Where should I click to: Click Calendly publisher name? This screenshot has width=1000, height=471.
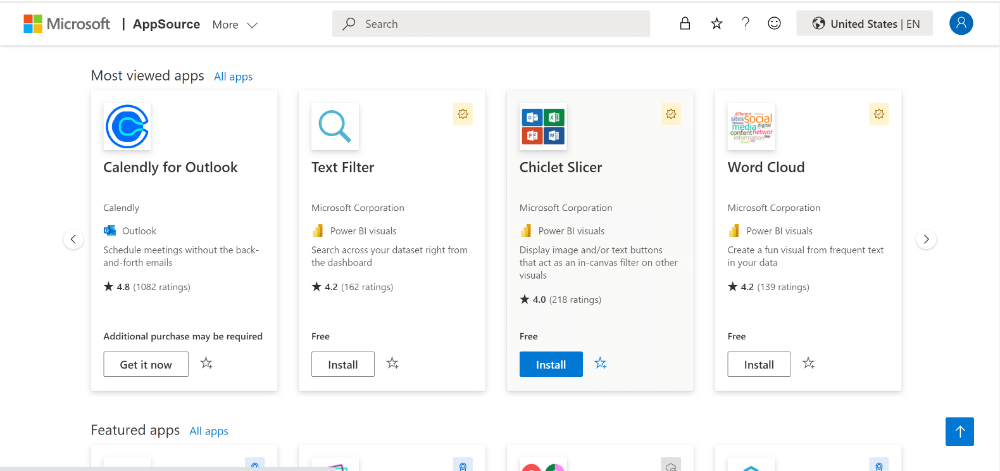121,208
